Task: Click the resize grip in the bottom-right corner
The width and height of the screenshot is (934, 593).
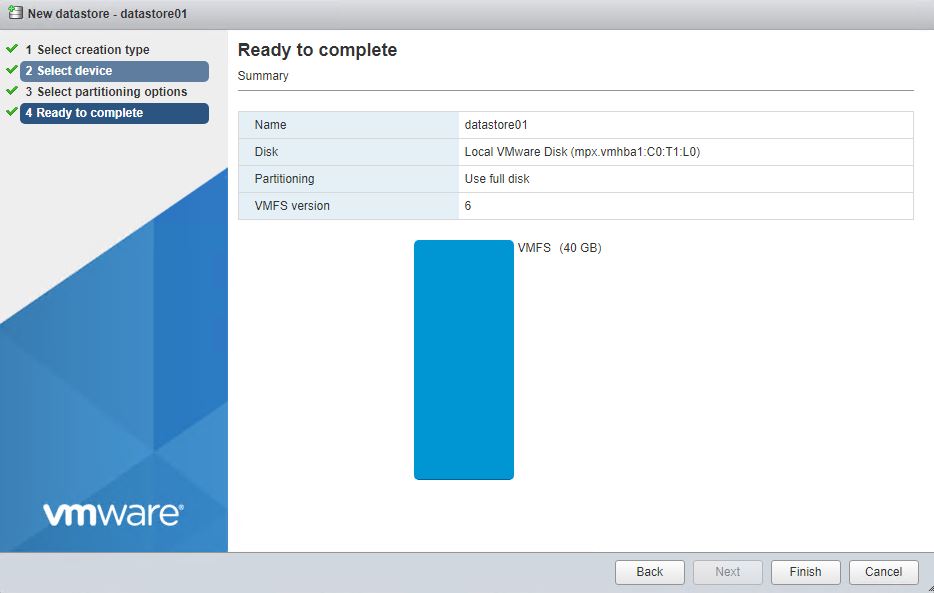Action: 928,588
